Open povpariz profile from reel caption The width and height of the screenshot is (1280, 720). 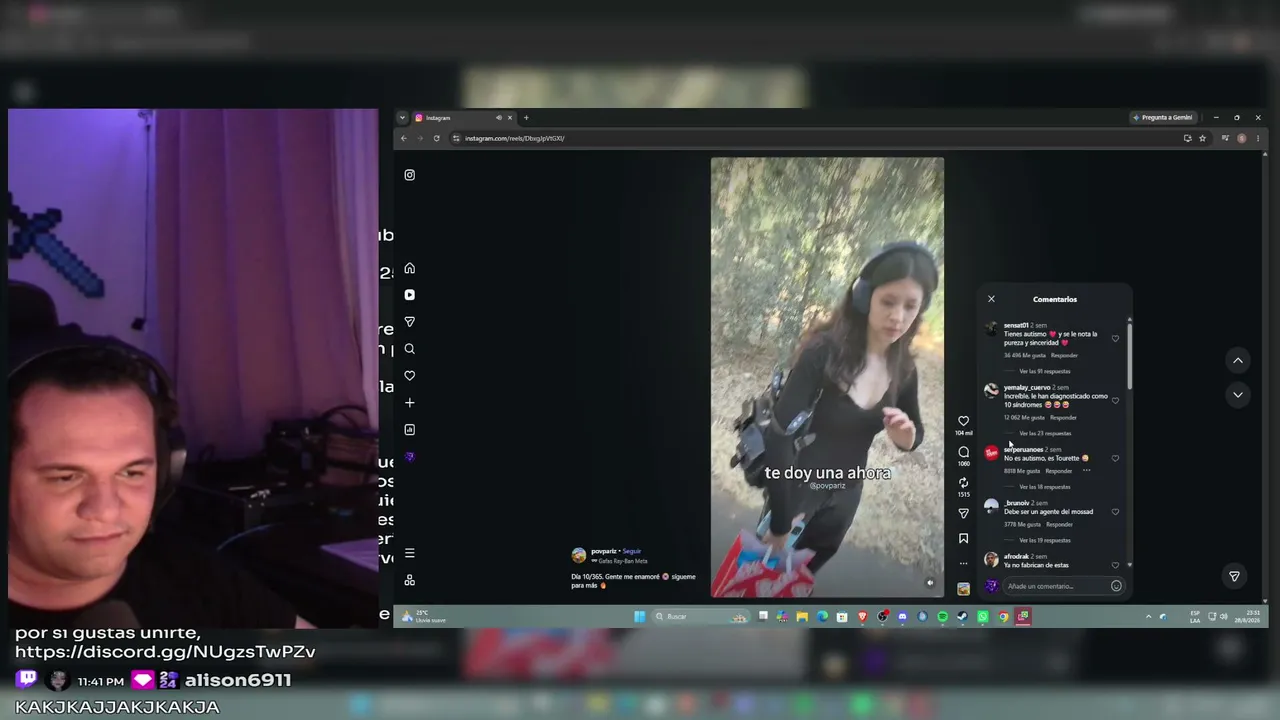604,551
